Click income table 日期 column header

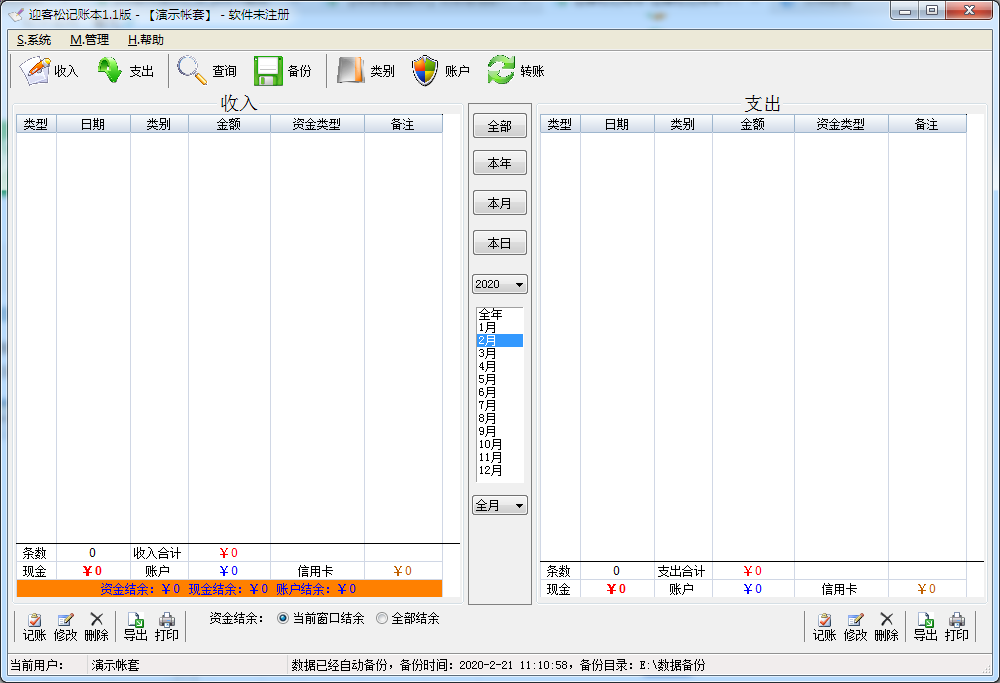point(93,124)
